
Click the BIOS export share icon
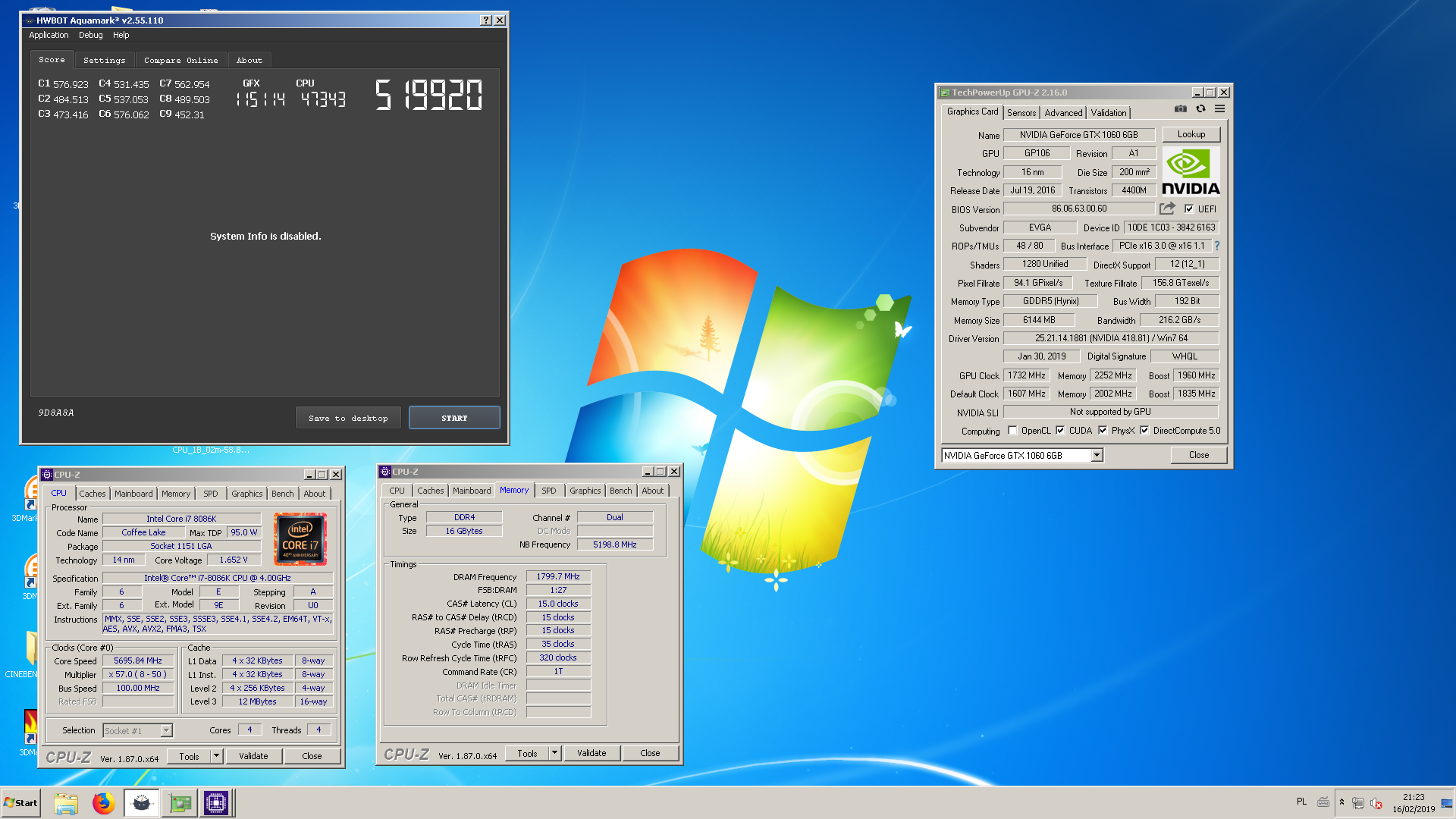[1167, 209]
